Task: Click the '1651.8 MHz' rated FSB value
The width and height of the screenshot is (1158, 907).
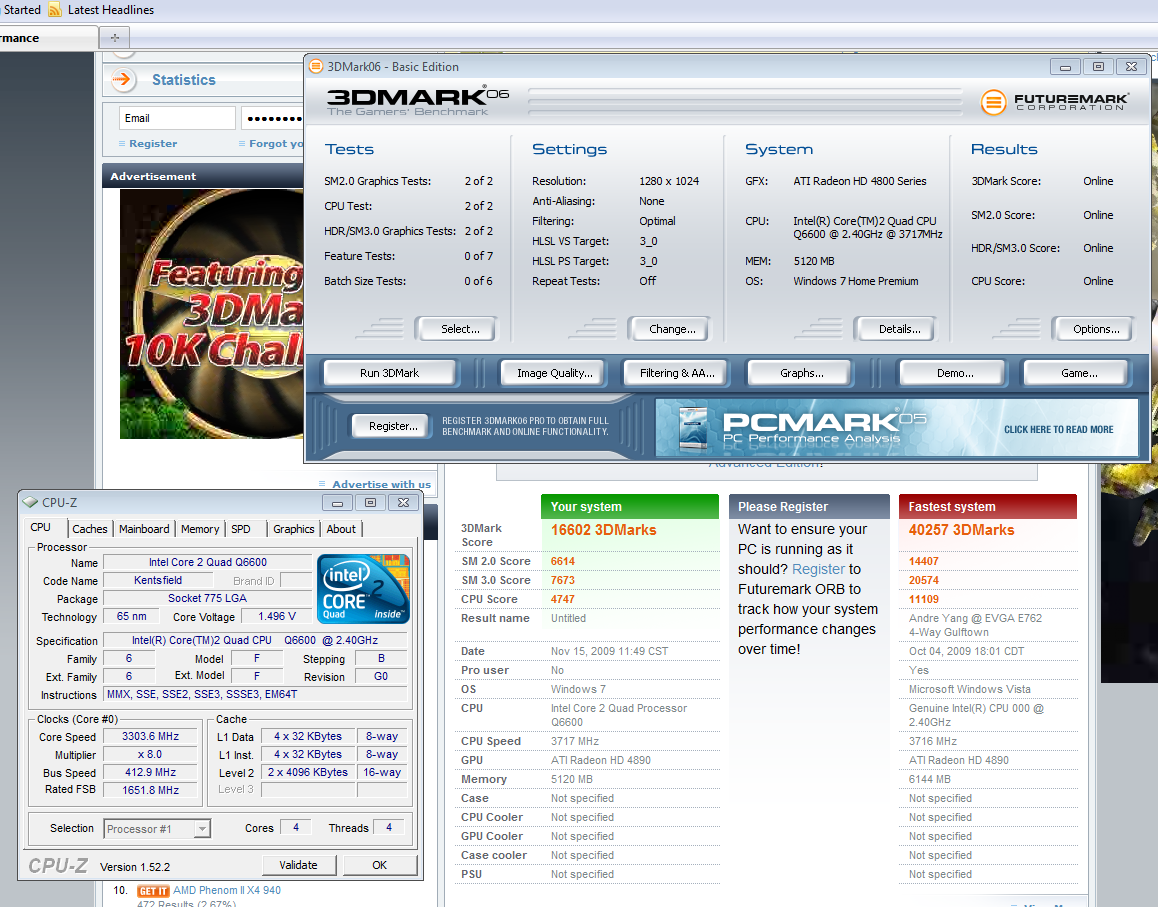Action: (151, 790)
